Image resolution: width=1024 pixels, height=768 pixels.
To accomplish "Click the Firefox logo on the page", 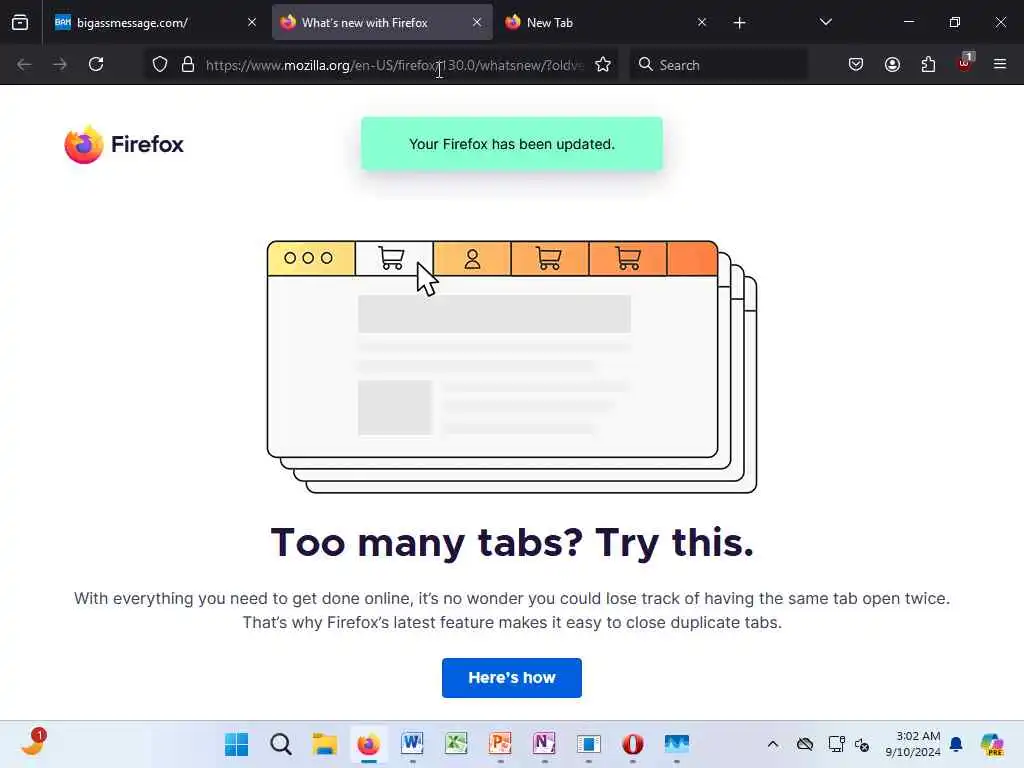I will 124,144.
